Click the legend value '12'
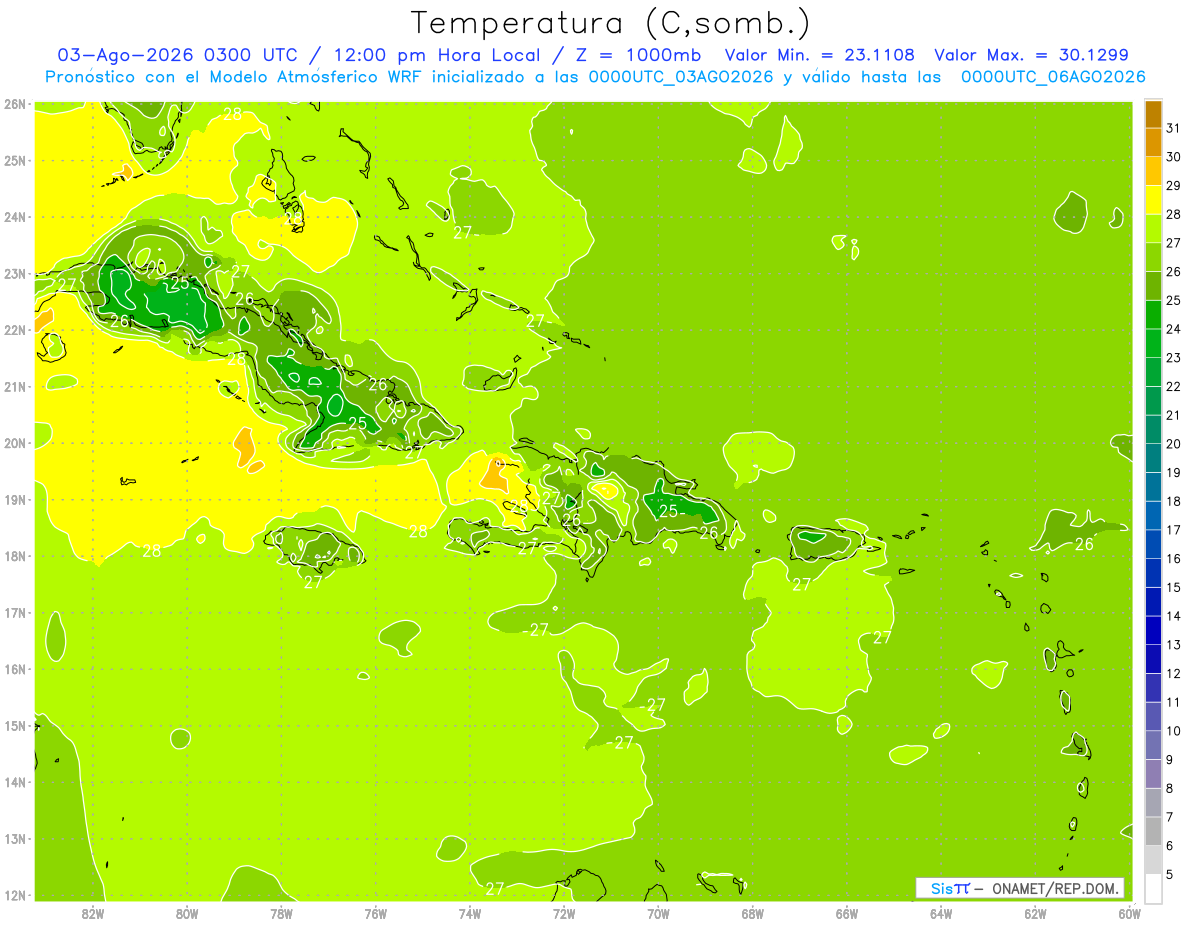The height and width of the screenshot is (927, 1200). 1173,673
